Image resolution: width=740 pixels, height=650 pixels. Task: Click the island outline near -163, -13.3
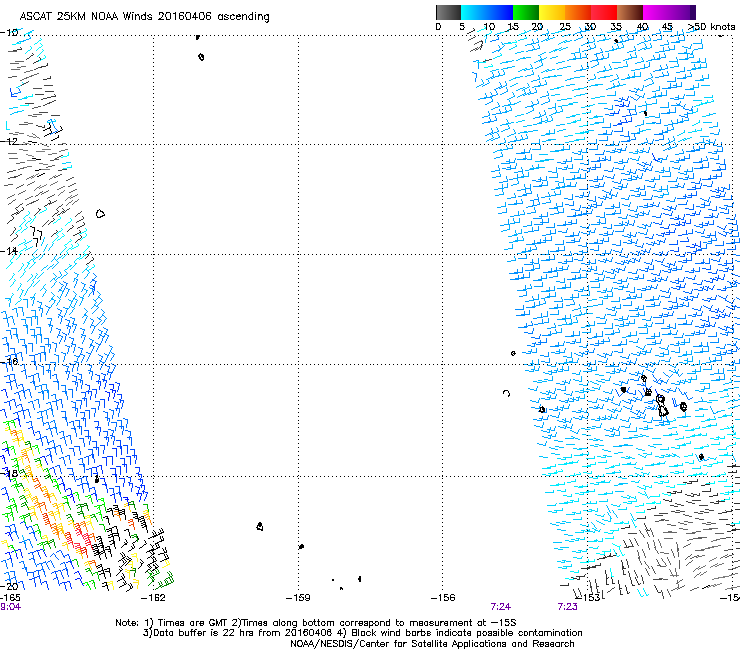click(x=100, y=214)
